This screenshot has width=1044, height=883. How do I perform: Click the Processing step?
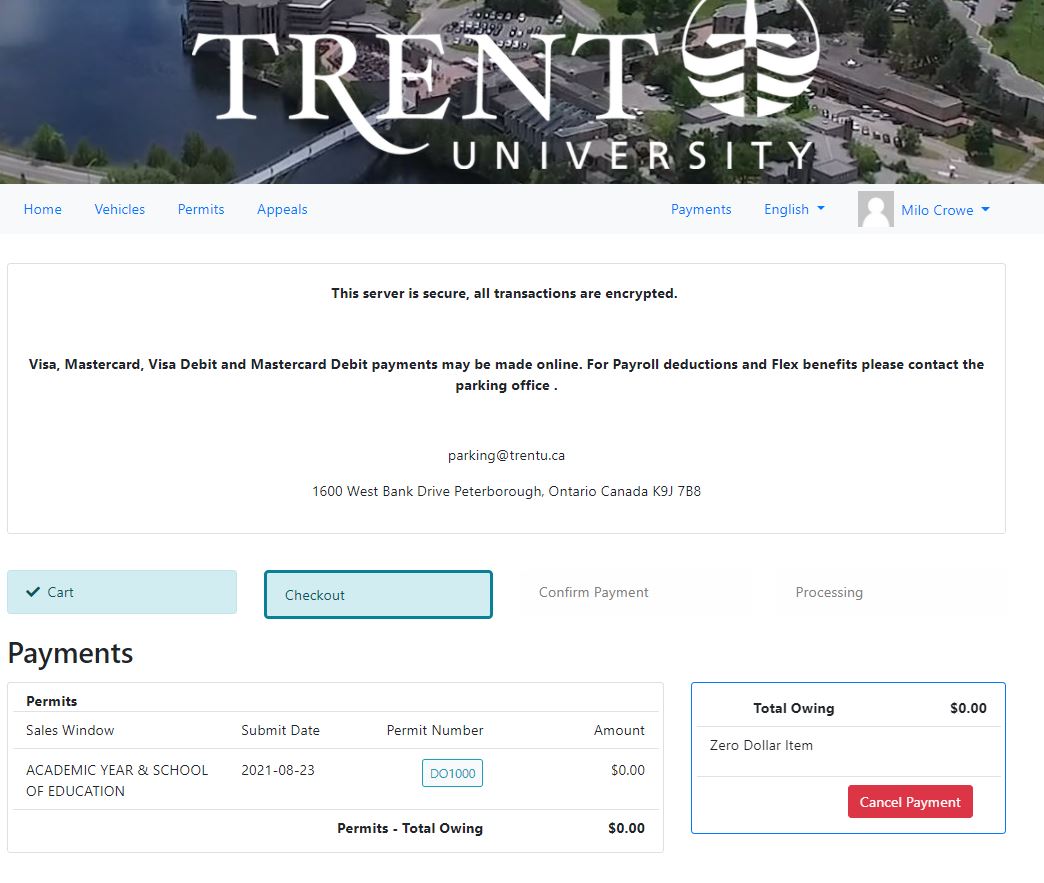(829, 592)
